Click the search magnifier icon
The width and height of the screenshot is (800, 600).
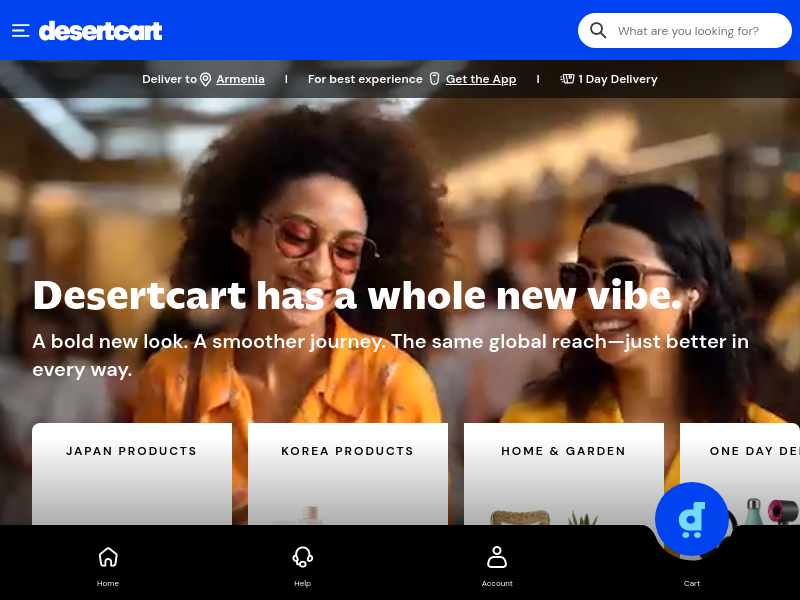pos(598,31)
